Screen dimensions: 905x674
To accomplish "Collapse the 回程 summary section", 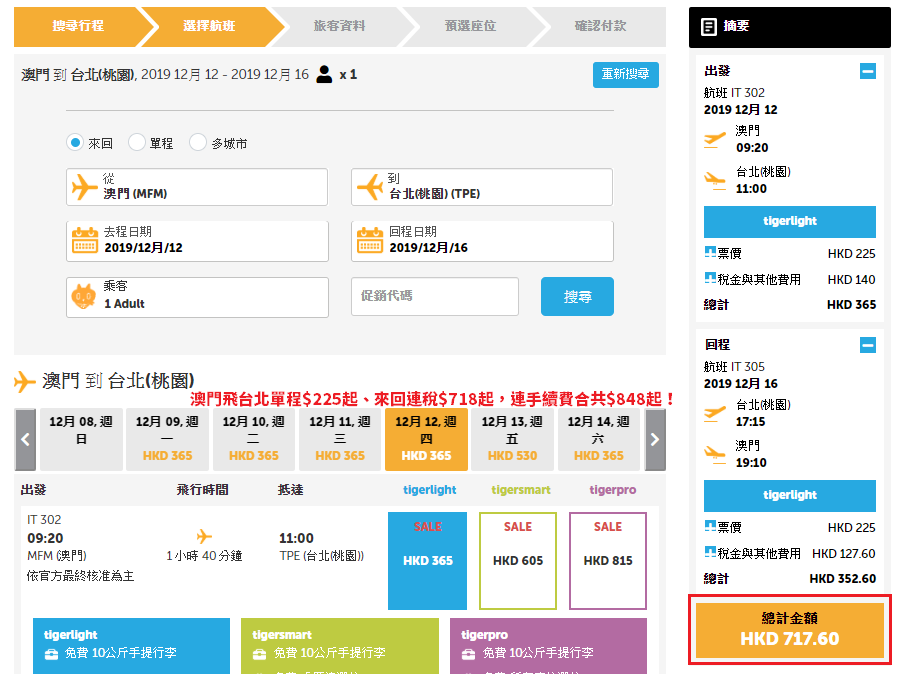I will click(867, 345).
